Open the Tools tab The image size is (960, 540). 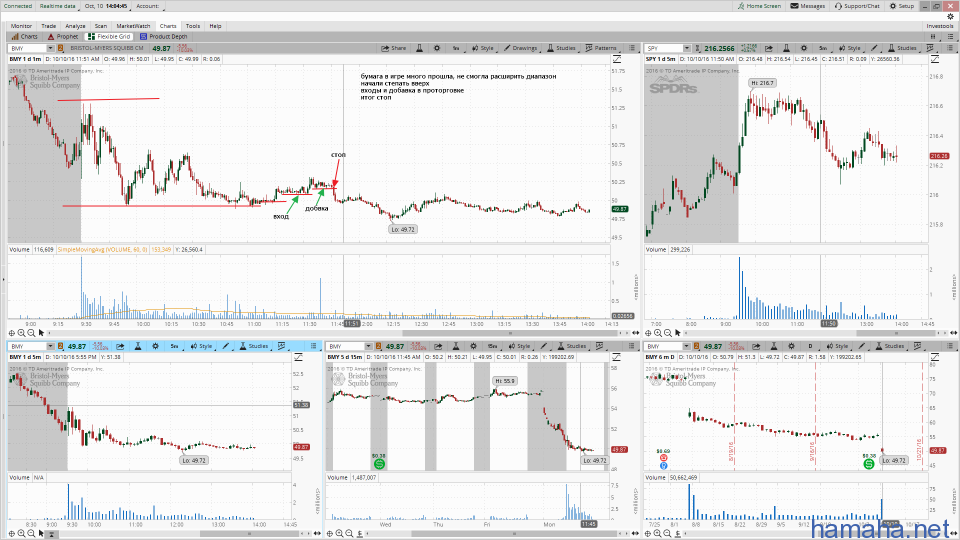tap(193, 26)
